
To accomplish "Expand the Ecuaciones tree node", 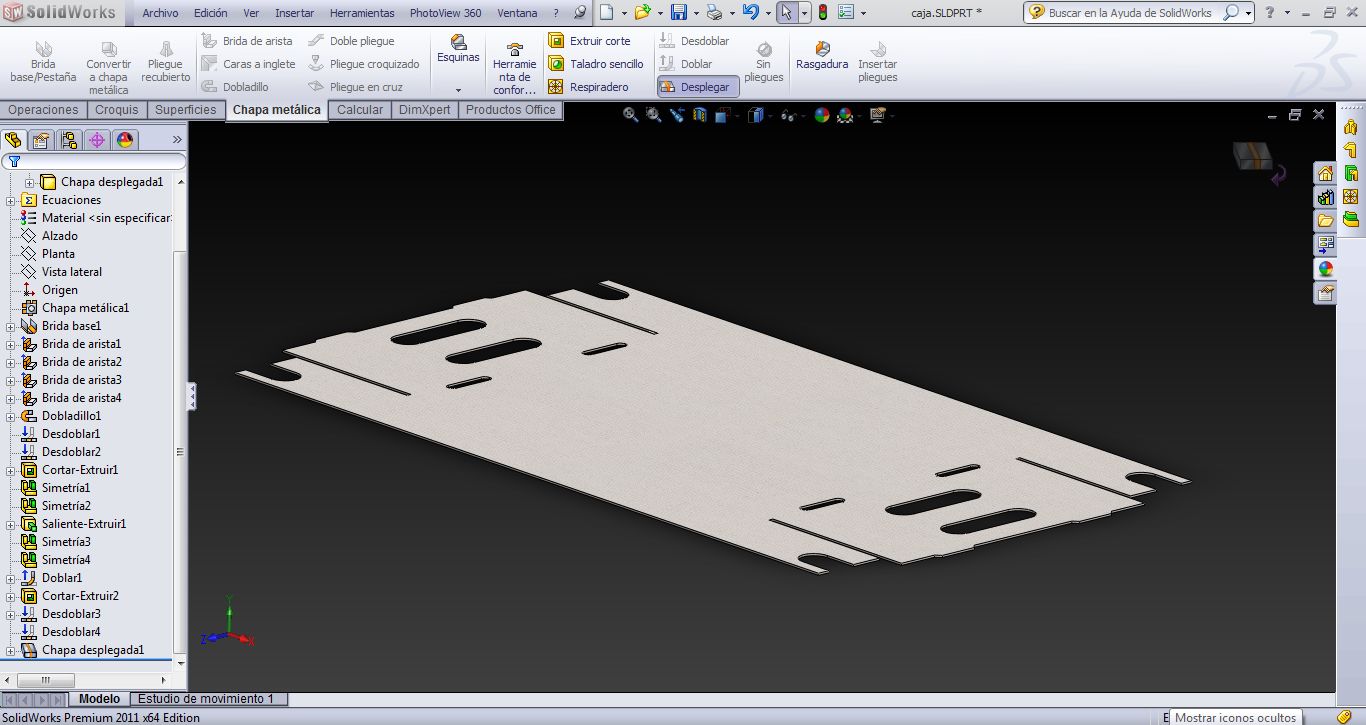I will coord(11,200).
